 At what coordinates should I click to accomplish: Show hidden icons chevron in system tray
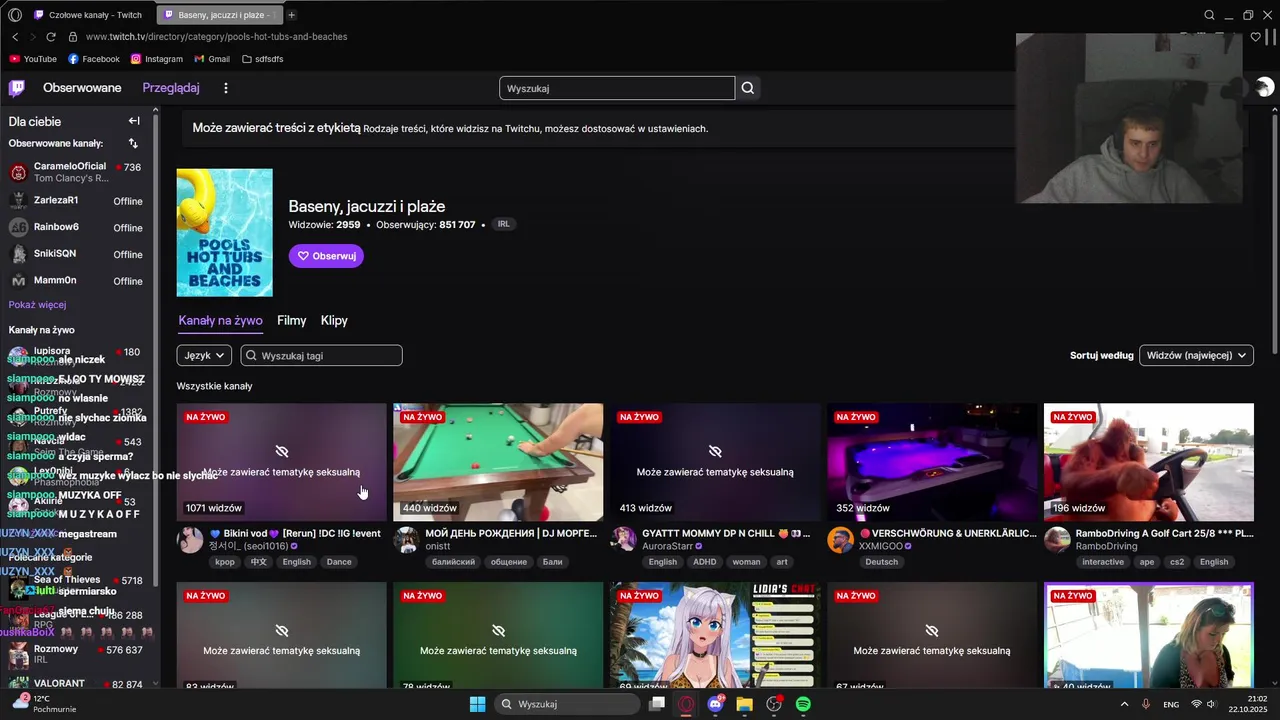coord(1124,704)
